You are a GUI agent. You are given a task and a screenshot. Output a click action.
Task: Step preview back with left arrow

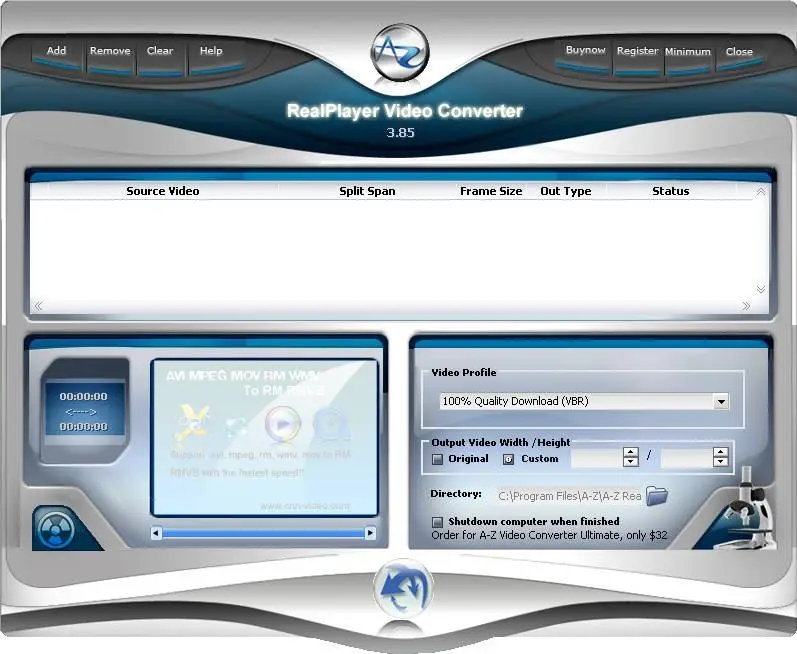[x=157, y=533]
